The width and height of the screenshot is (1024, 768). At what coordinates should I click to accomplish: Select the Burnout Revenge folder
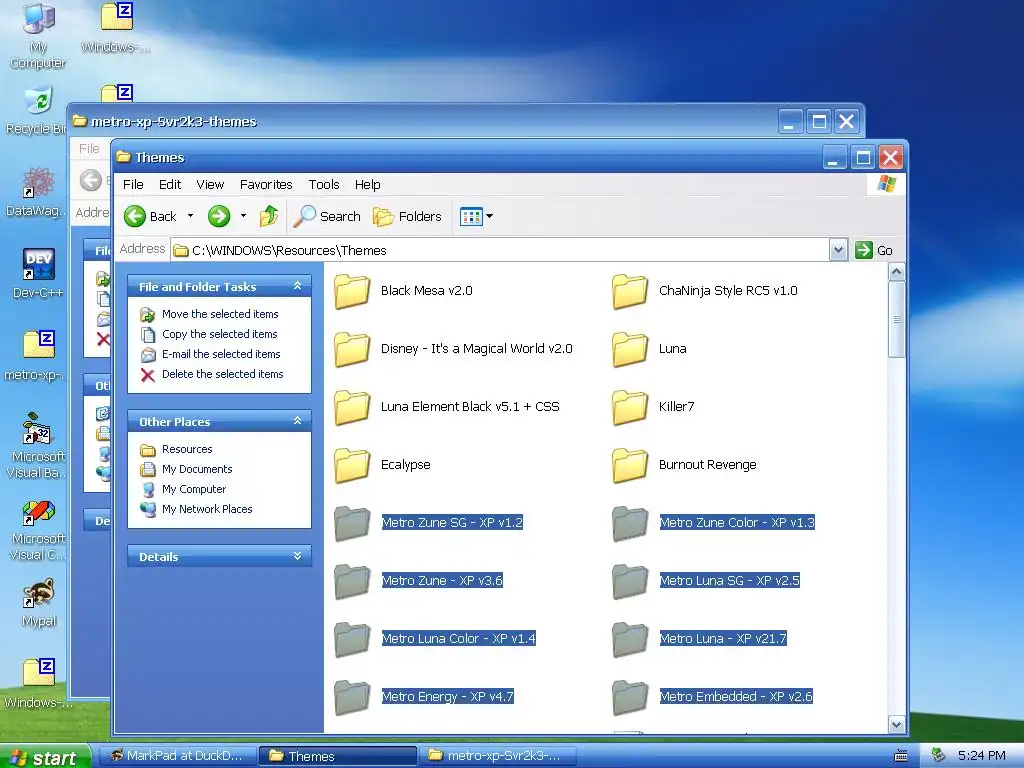click(x=684, y=465)
